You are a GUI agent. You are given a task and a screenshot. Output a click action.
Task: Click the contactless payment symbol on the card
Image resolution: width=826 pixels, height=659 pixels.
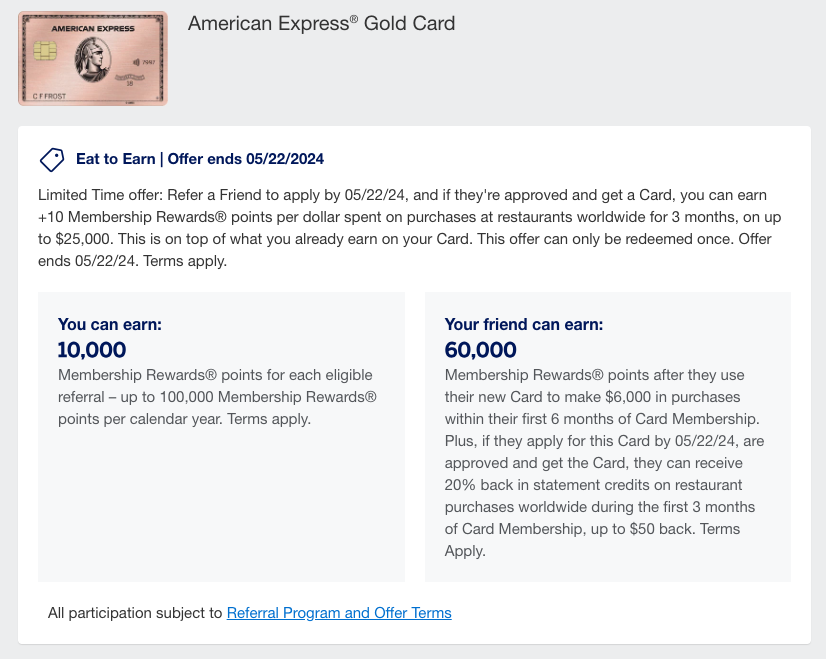pos(135,62)
